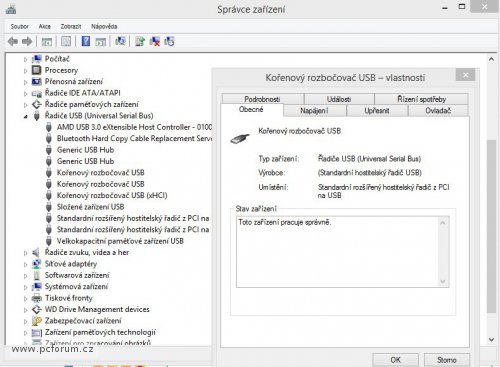This screenshot has height=367, width=500.
Task: Expand the Softwarová zařízení node
Action: pos(25,276)
